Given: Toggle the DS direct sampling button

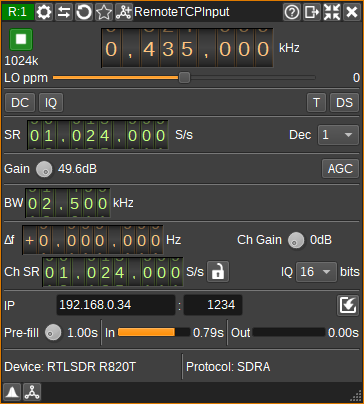Looking at the screenshot, I should click(x=344, y=103).
